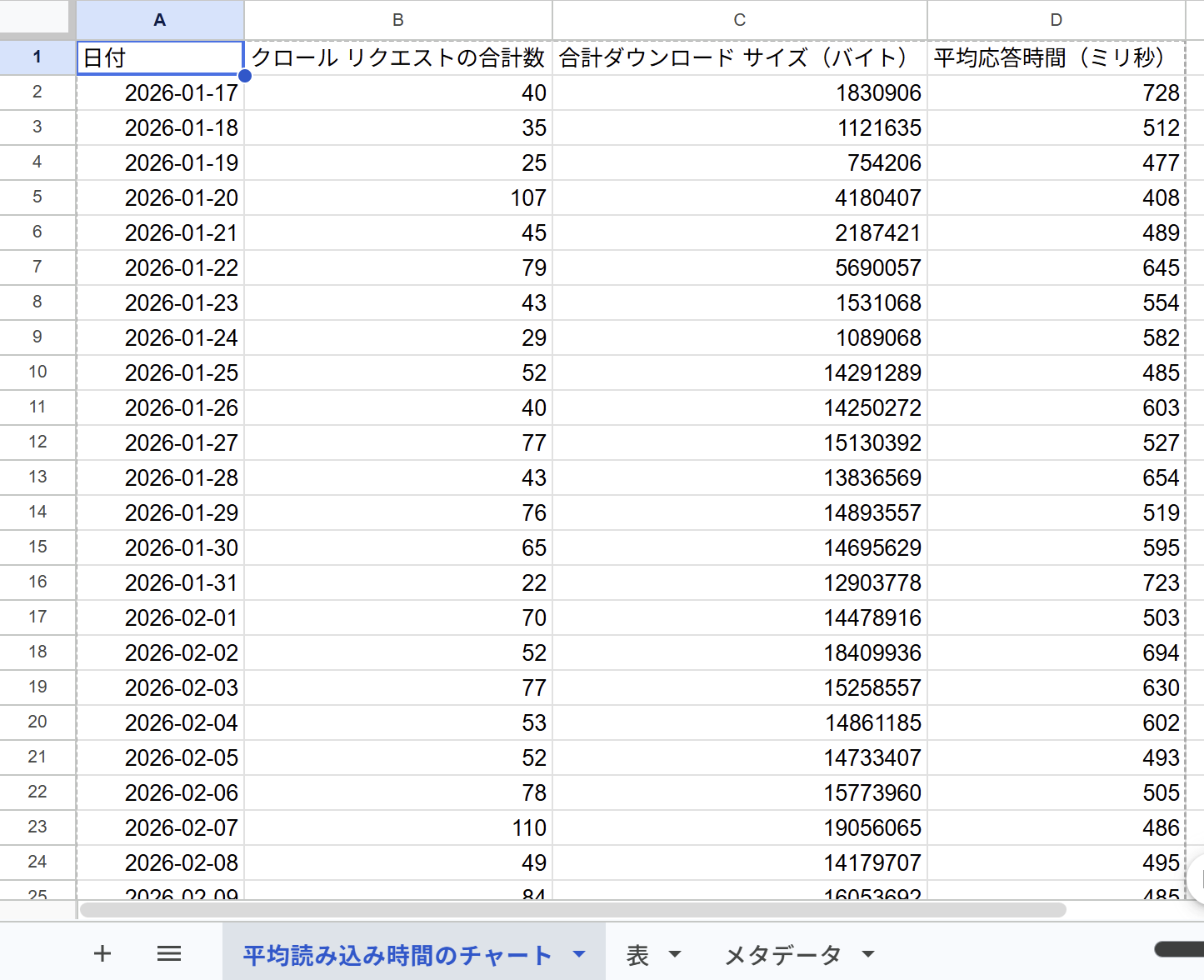Select column D header
Image resolution: width=1204 pixels, height=980 pixels.
(1056, 19)
